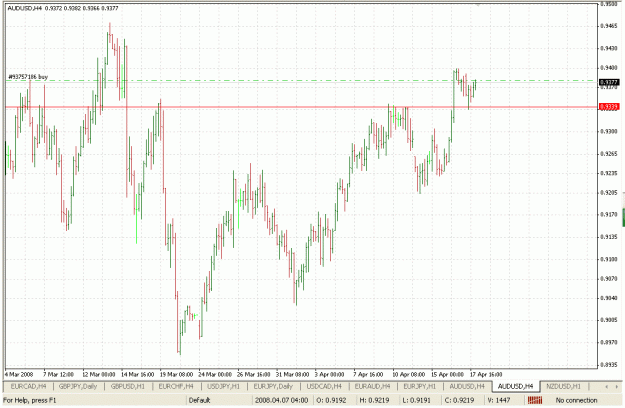
Task: Click the 0.9135 price scale label
Action: tap(609, 237)
